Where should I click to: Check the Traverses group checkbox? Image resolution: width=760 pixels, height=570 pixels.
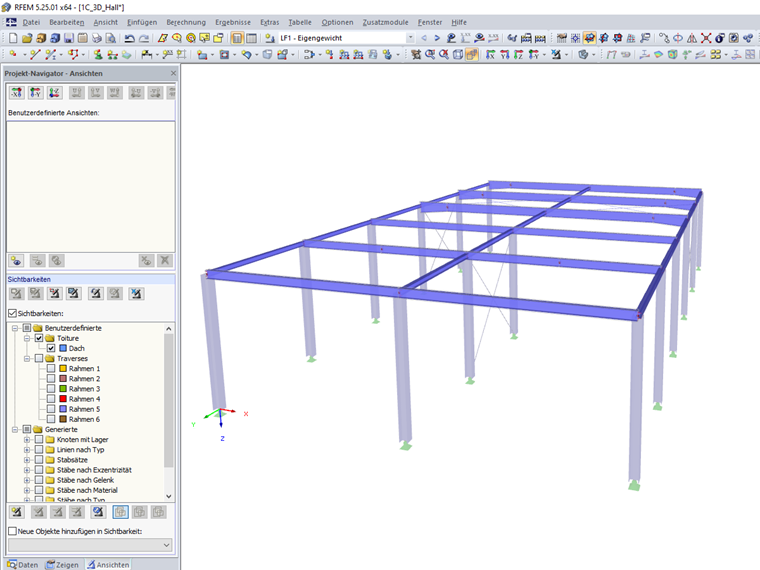click(39, 358)
